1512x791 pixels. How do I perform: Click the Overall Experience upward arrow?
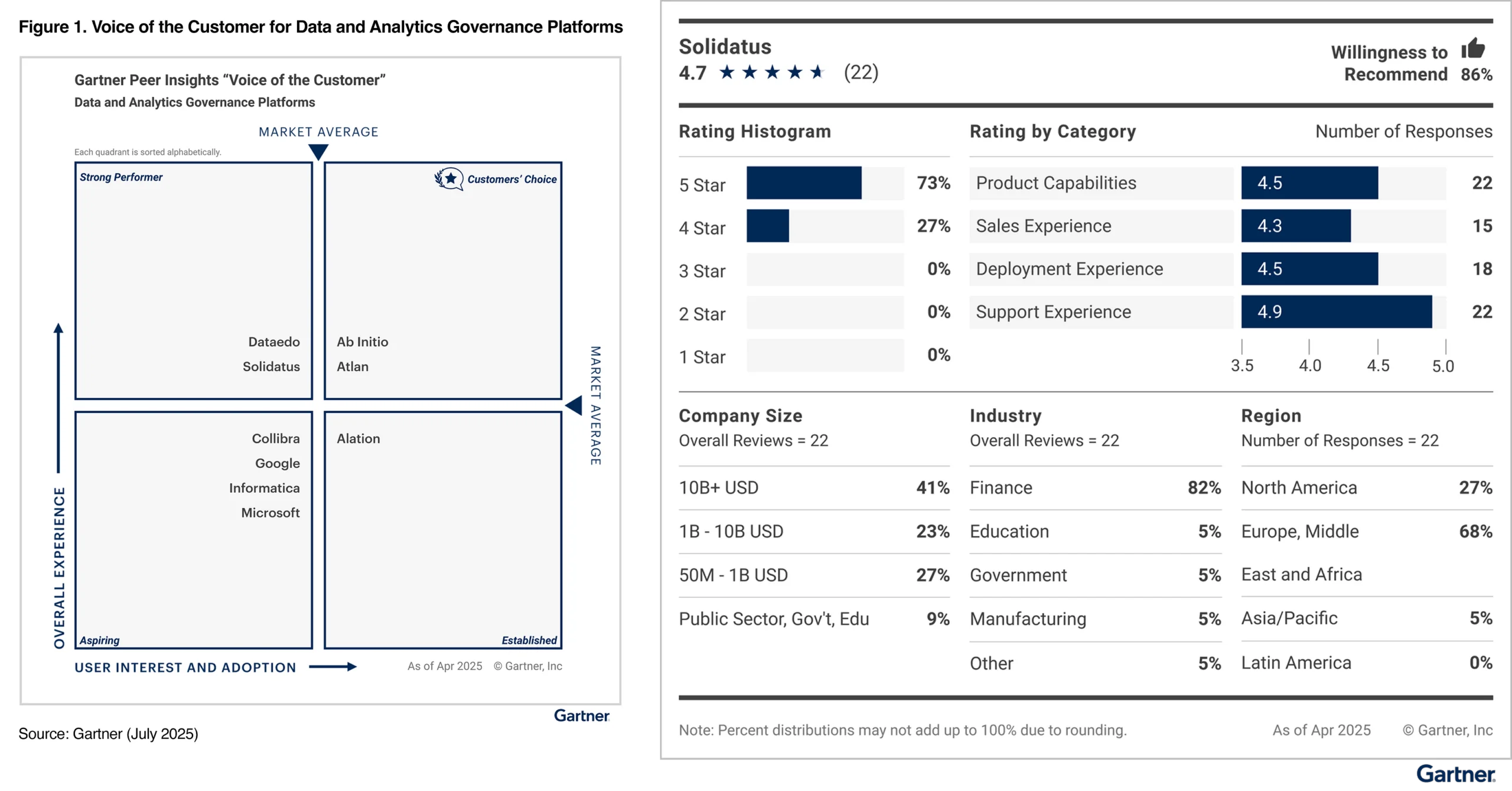pyautogui.click(x=58, y=397)
